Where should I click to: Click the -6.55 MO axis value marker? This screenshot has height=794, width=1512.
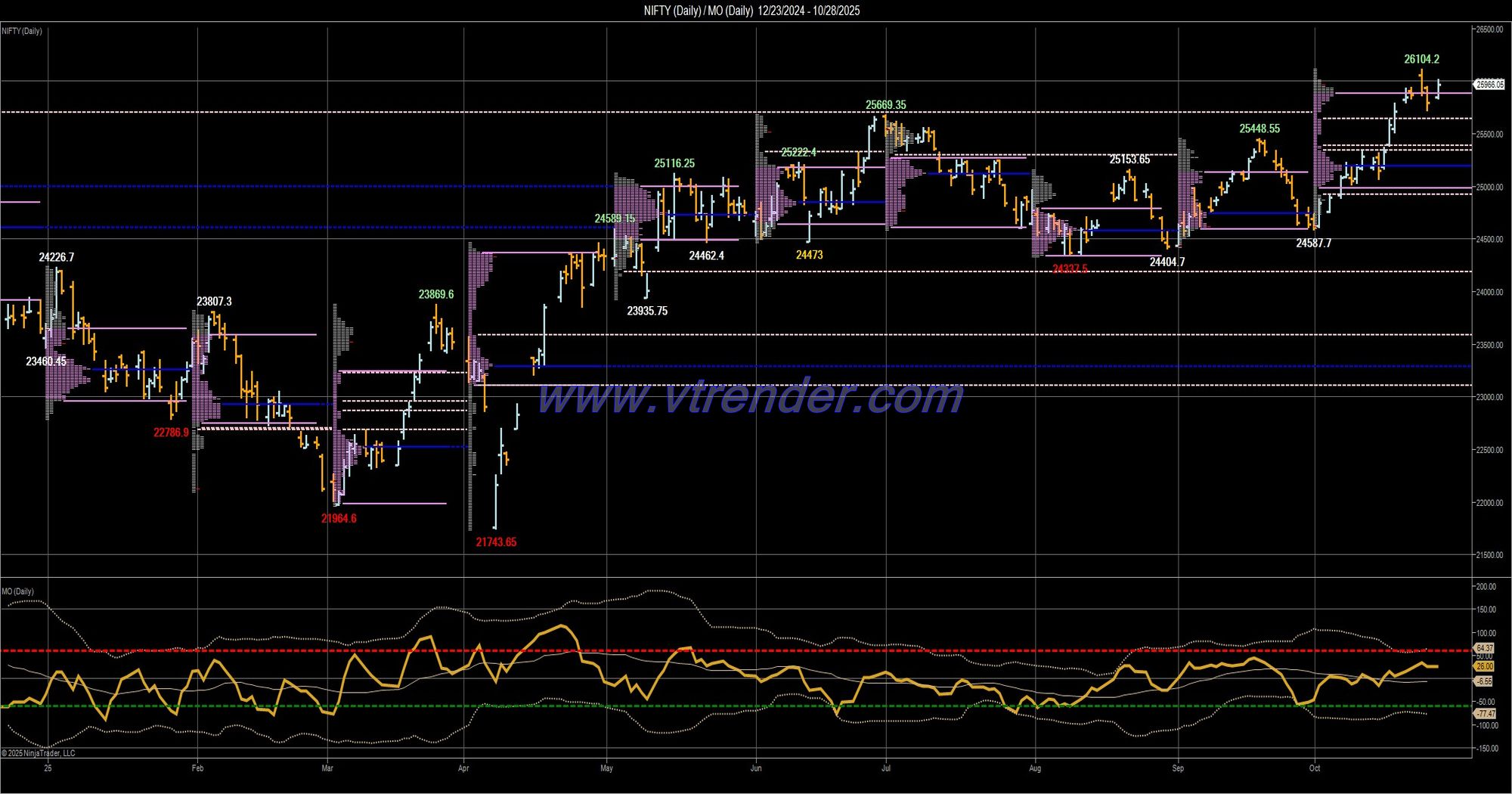(x=1484, y=681)
